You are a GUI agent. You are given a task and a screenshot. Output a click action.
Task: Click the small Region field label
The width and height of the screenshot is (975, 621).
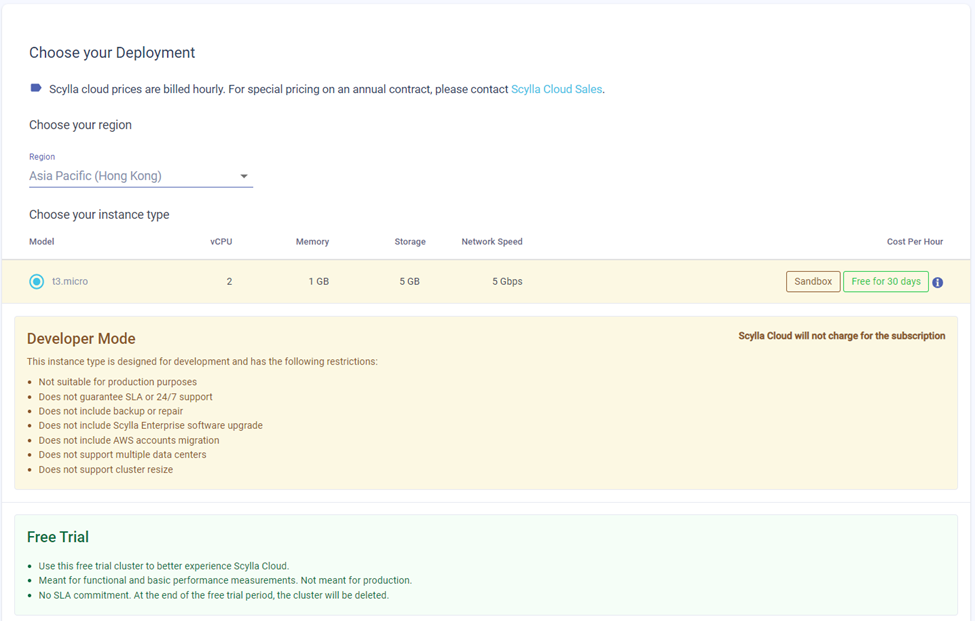coord(42,157)
